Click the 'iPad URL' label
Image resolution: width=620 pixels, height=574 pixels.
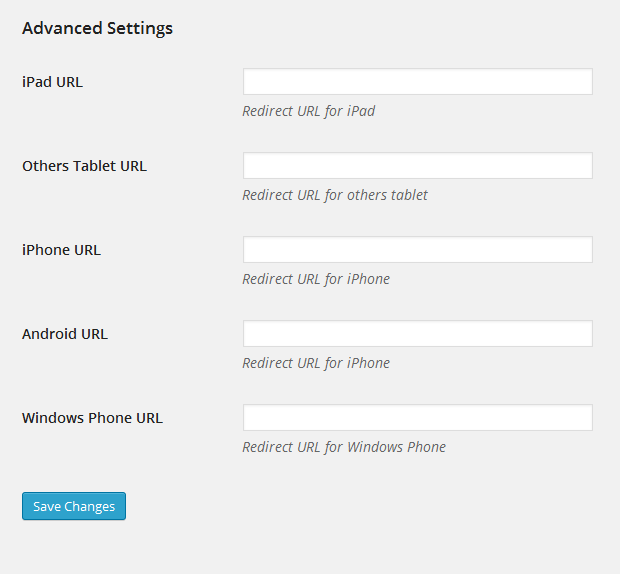(53, 82)
